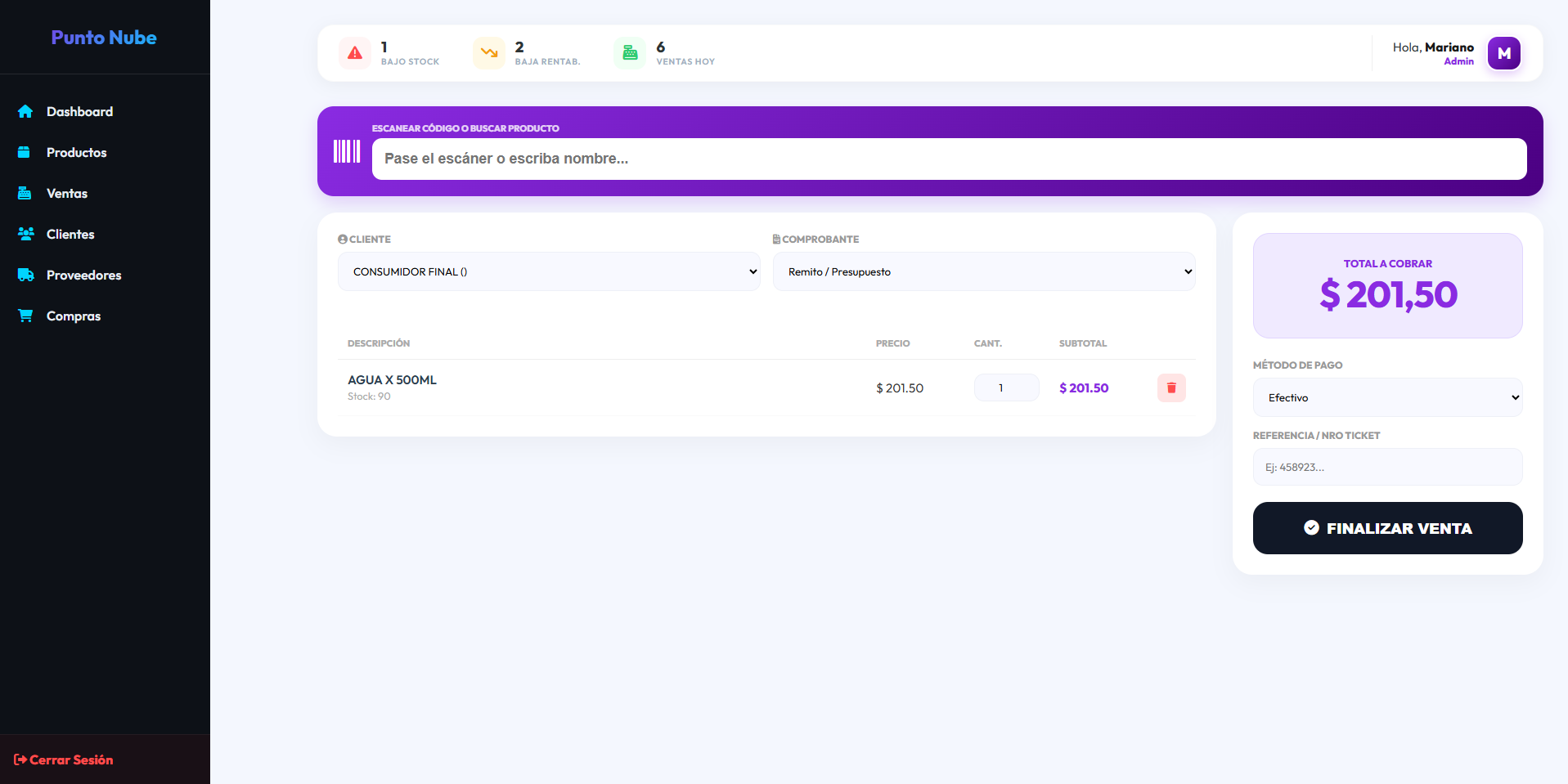Image resolution: width=1568 pixels, height=784 pixels.
Task: Open the Cliente dropdown CONSUMIDOR FINAL
Action: (x=549, y=271)
